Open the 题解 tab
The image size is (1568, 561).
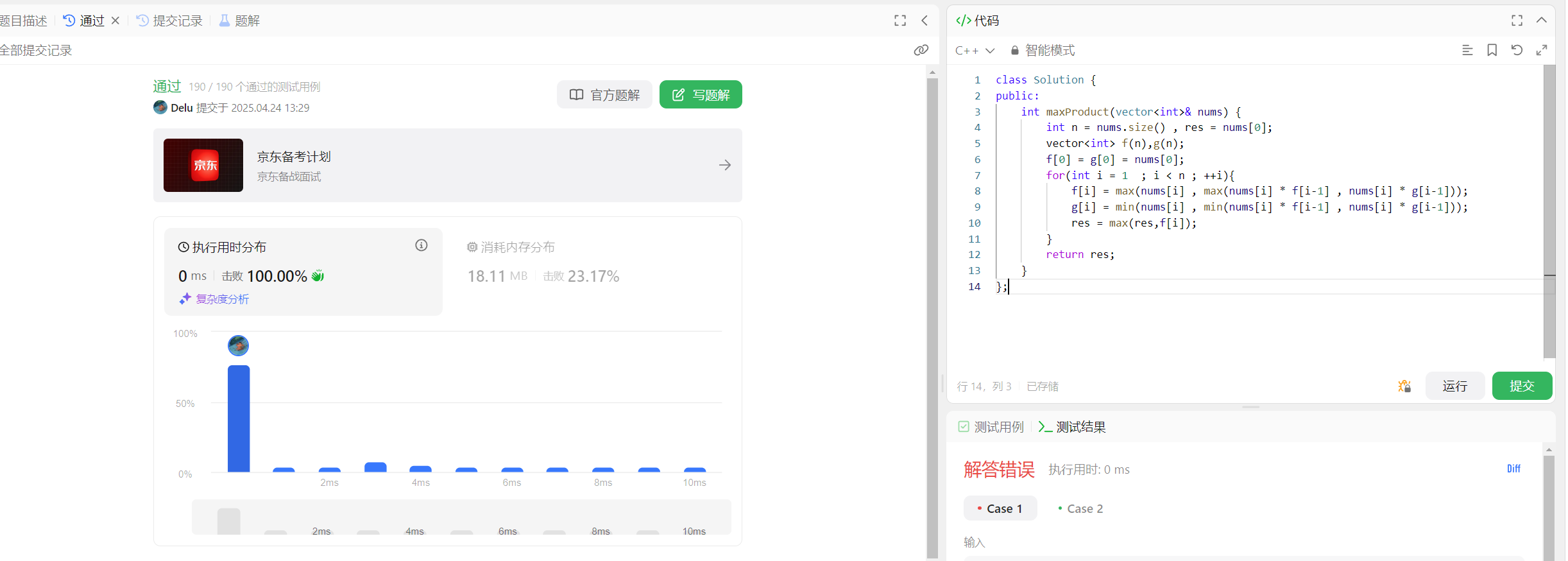[x=239, y=21]
